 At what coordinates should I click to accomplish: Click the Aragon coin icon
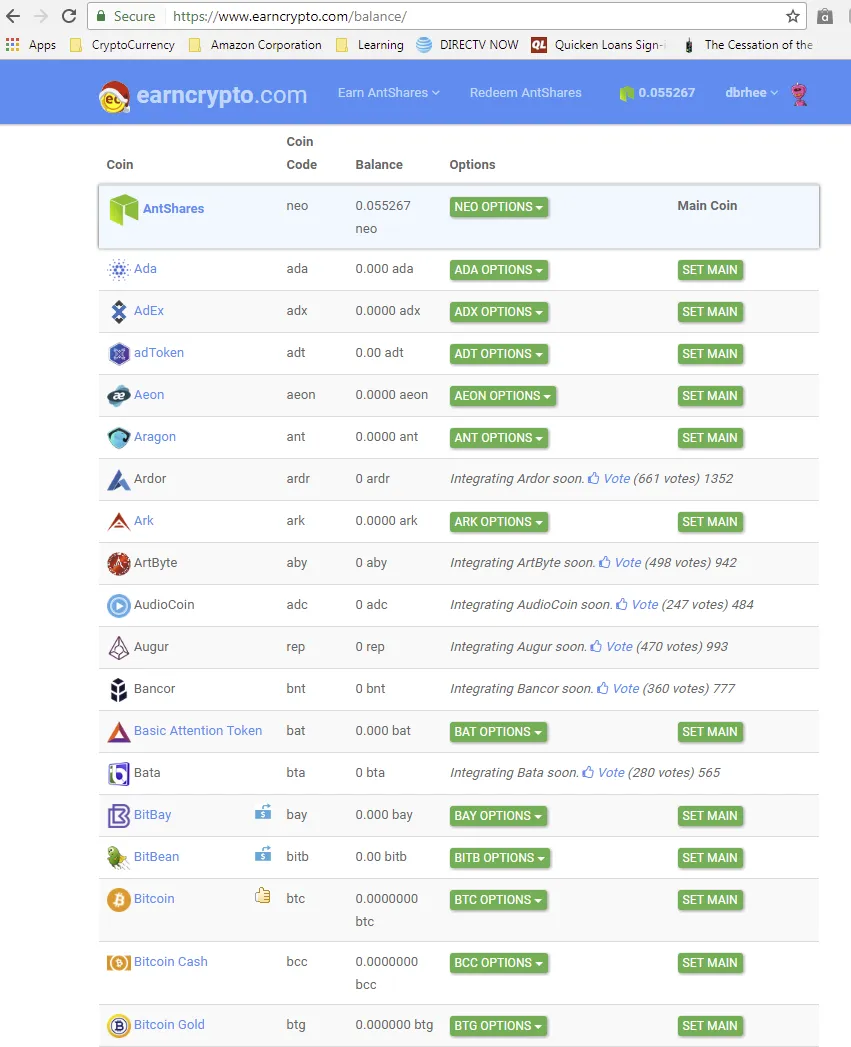click(119, 438)
